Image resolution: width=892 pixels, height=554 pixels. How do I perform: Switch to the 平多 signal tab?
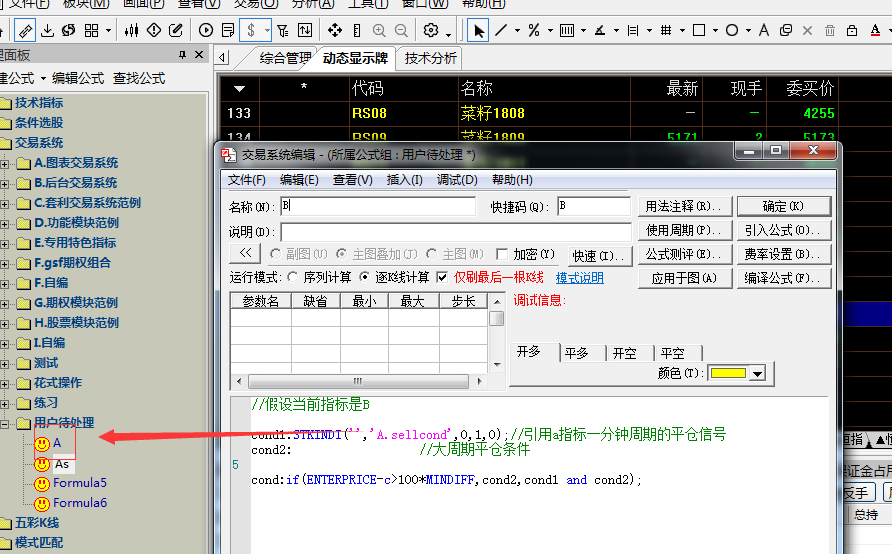[x=576, y=353]
